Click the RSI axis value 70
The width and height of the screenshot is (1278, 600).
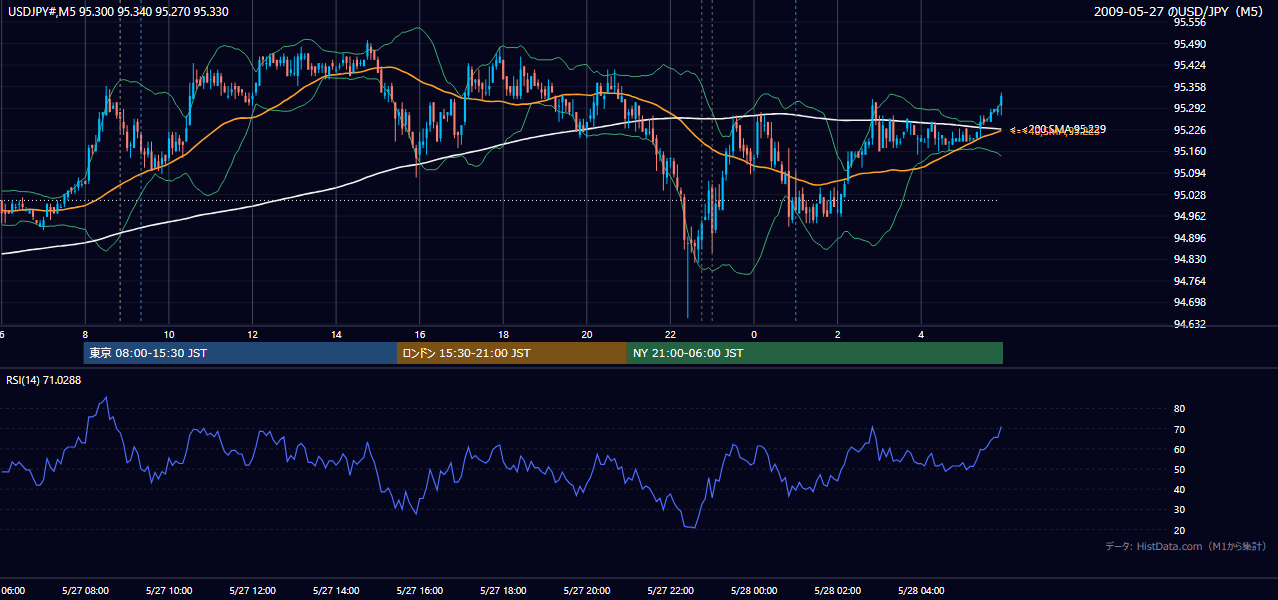tap(1179, 429)
